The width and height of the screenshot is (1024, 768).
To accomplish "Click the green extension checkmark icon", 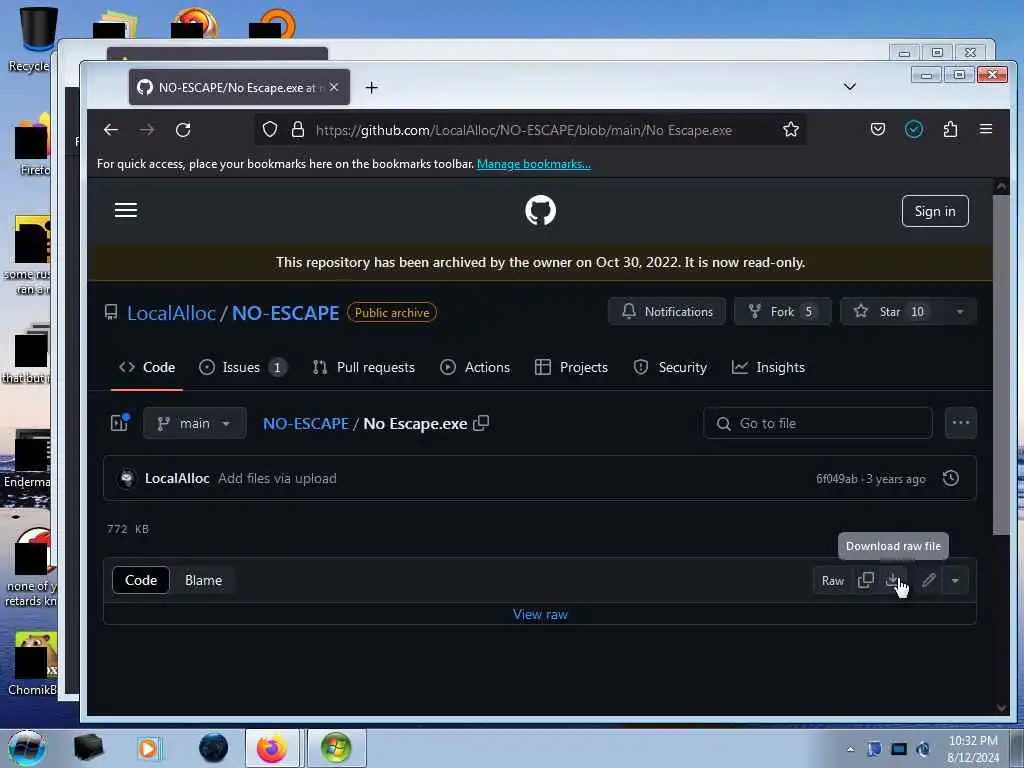I will coord(914,129).
